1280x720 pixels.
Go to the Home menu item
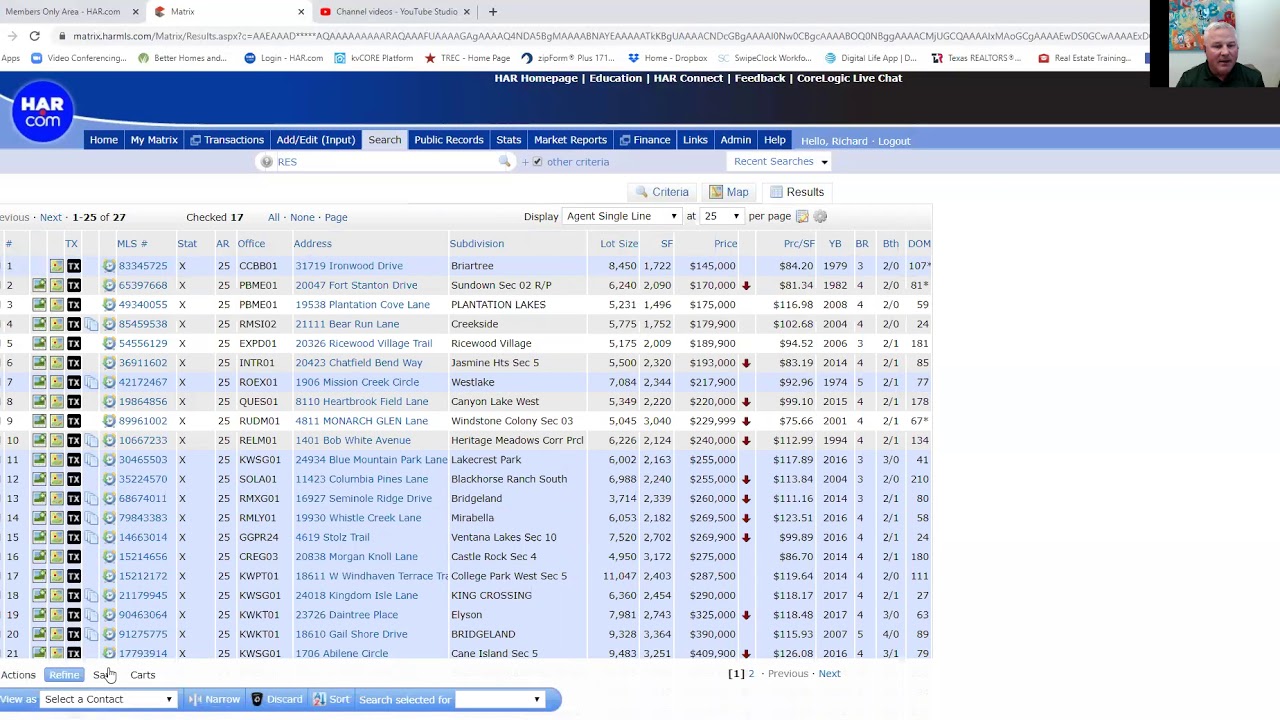(x=104, y=140)
